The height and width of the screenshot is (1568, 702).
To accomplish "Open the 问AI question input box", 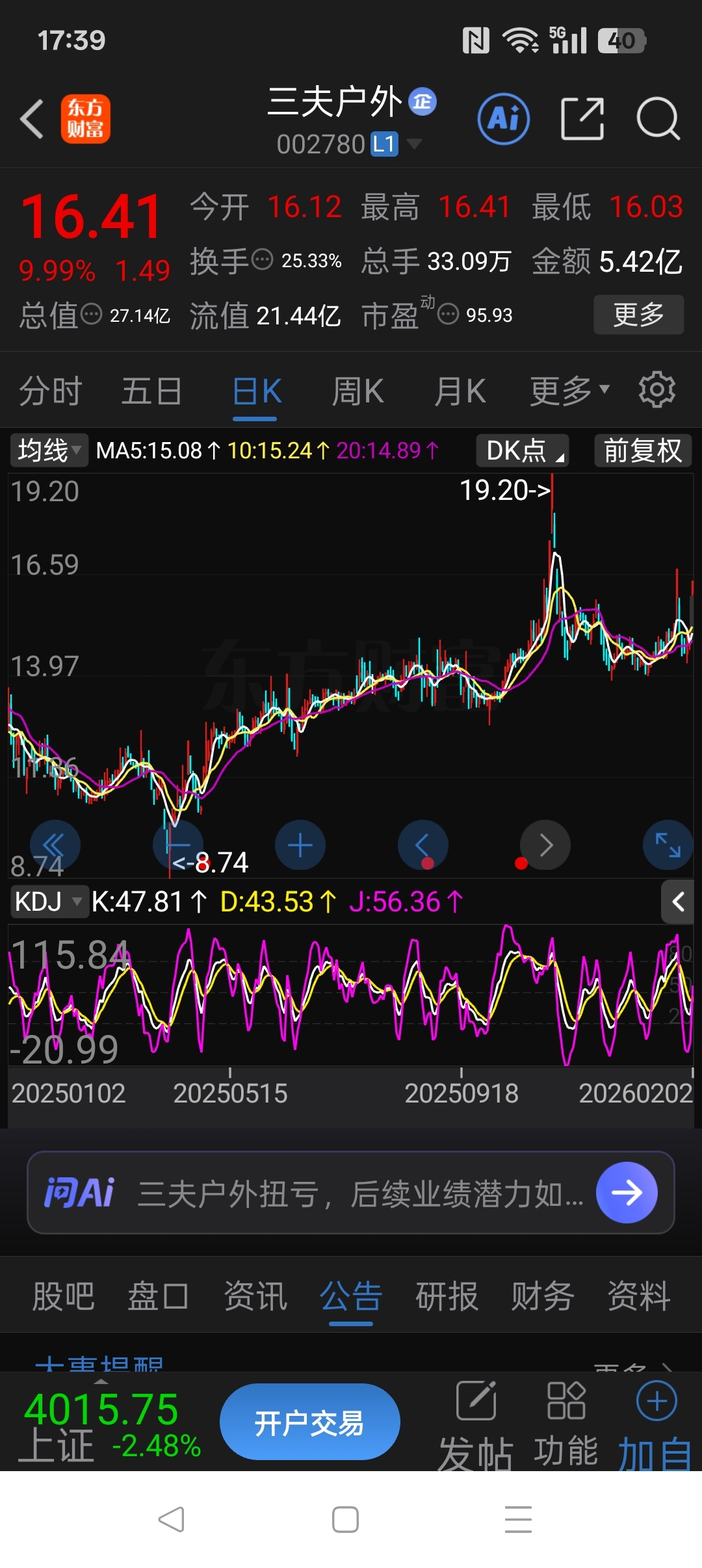I will (x=350, y=1192).
